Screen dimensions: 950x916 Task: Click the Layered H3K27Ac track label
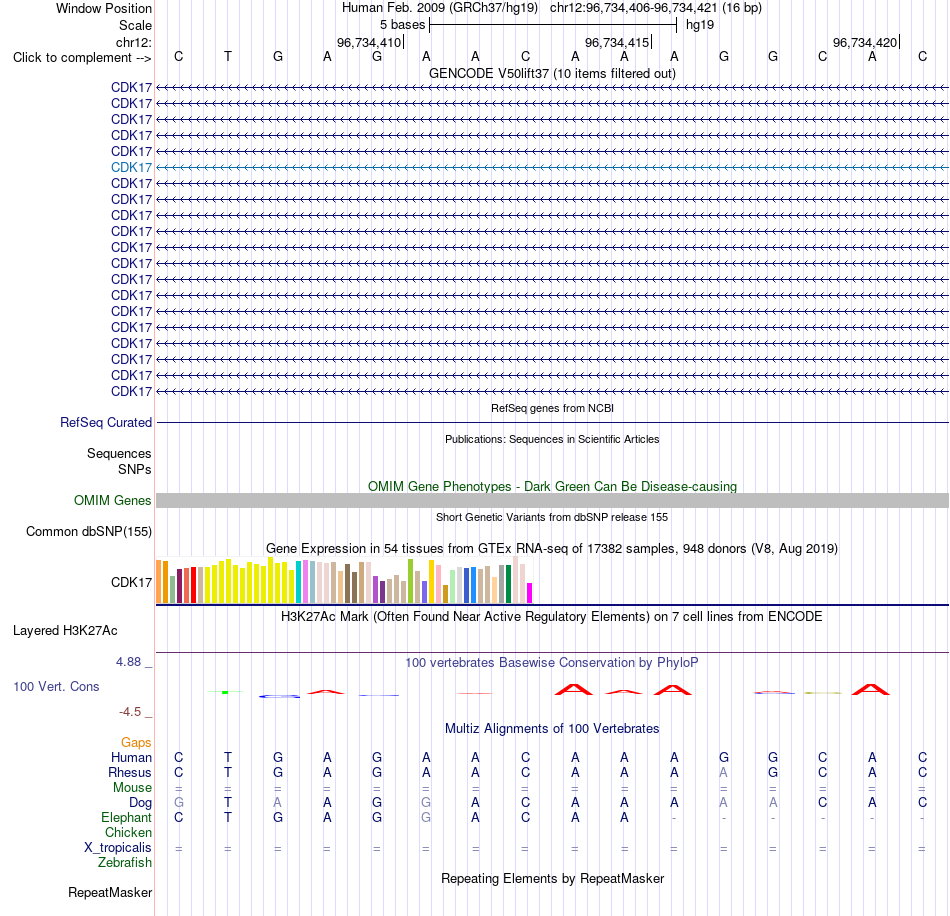click(65, 631)
